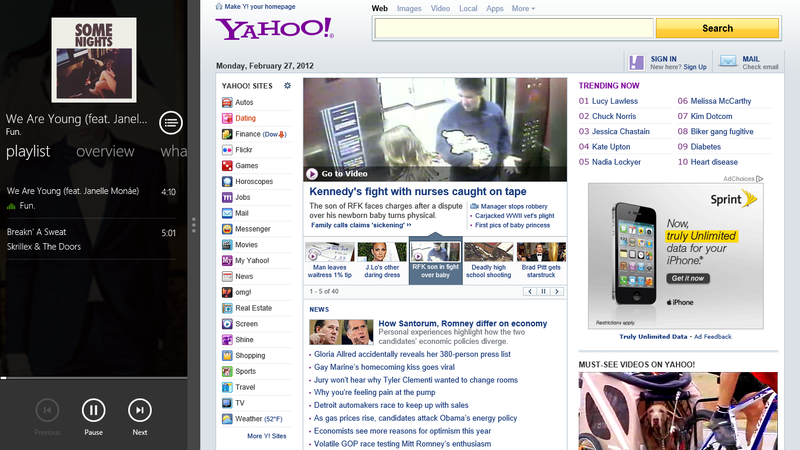Click the Shine icon
Screen dimensions: 800x450
[227, 340]
